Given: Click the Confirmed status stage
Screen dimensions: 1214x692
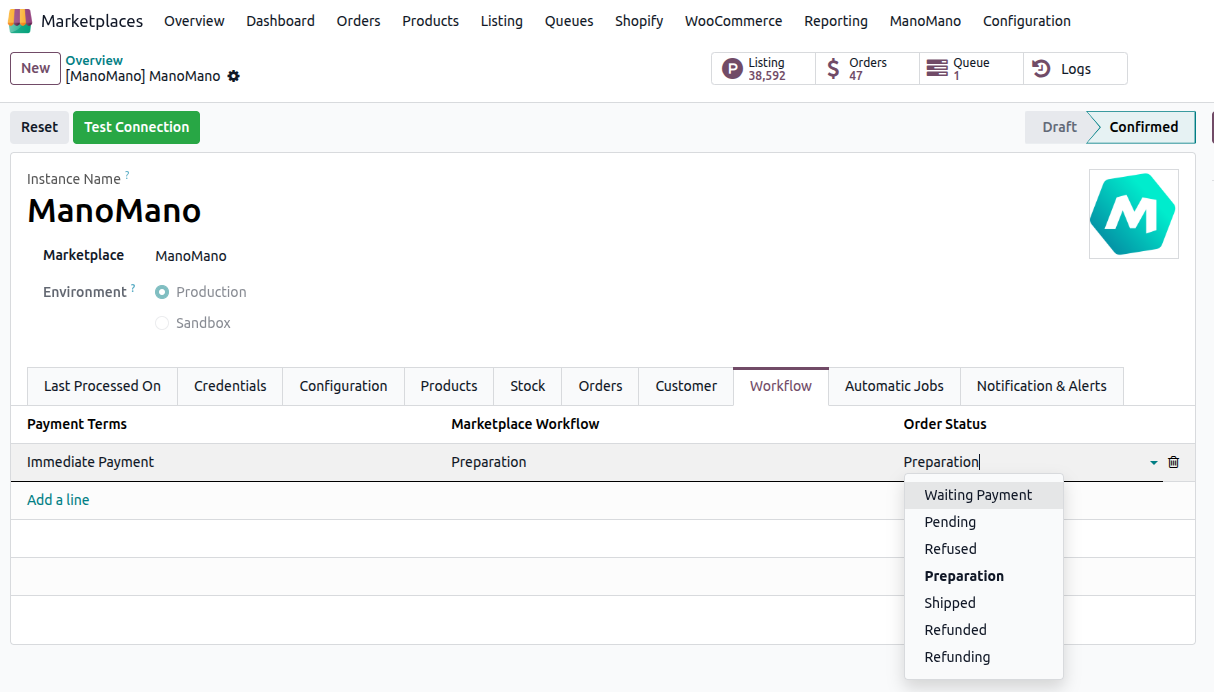Looking at the screenshot, I should coord(1143,127).
